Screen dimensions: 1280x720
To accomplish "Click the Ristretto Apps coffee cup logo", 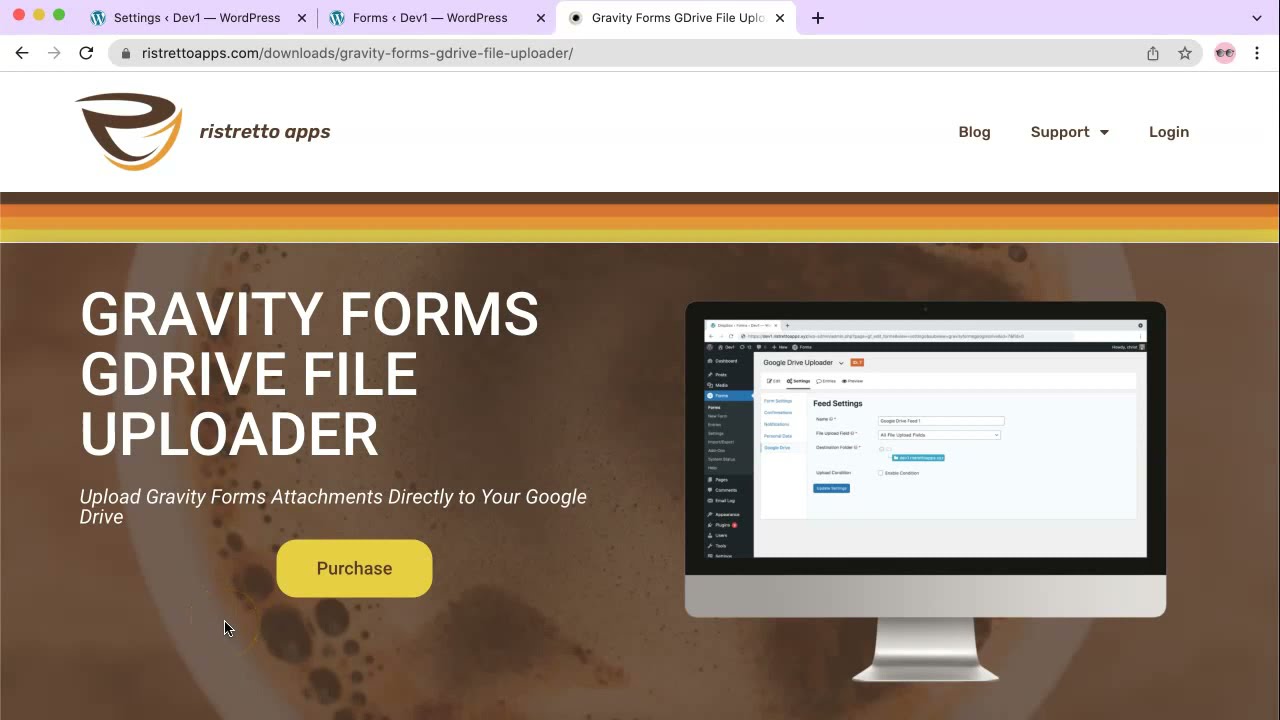I will [x=129, y=131].
